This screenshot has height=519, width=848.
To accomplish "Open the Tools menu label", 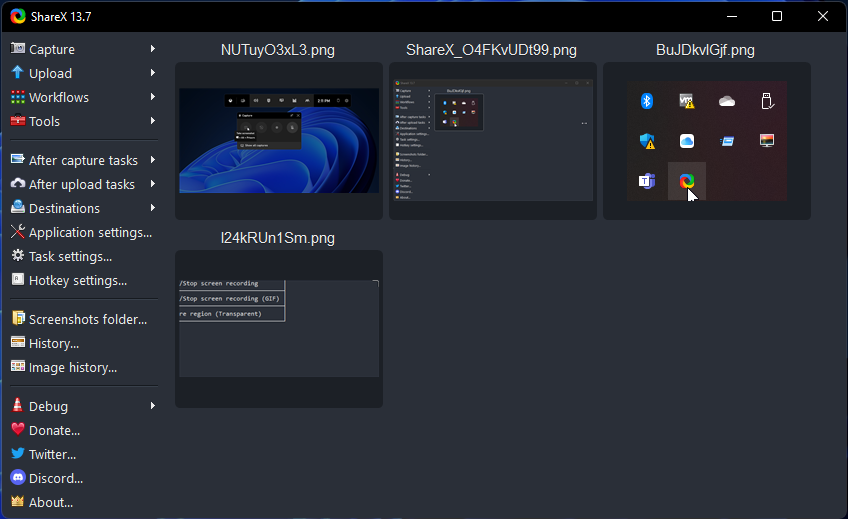I will [44, 122].
